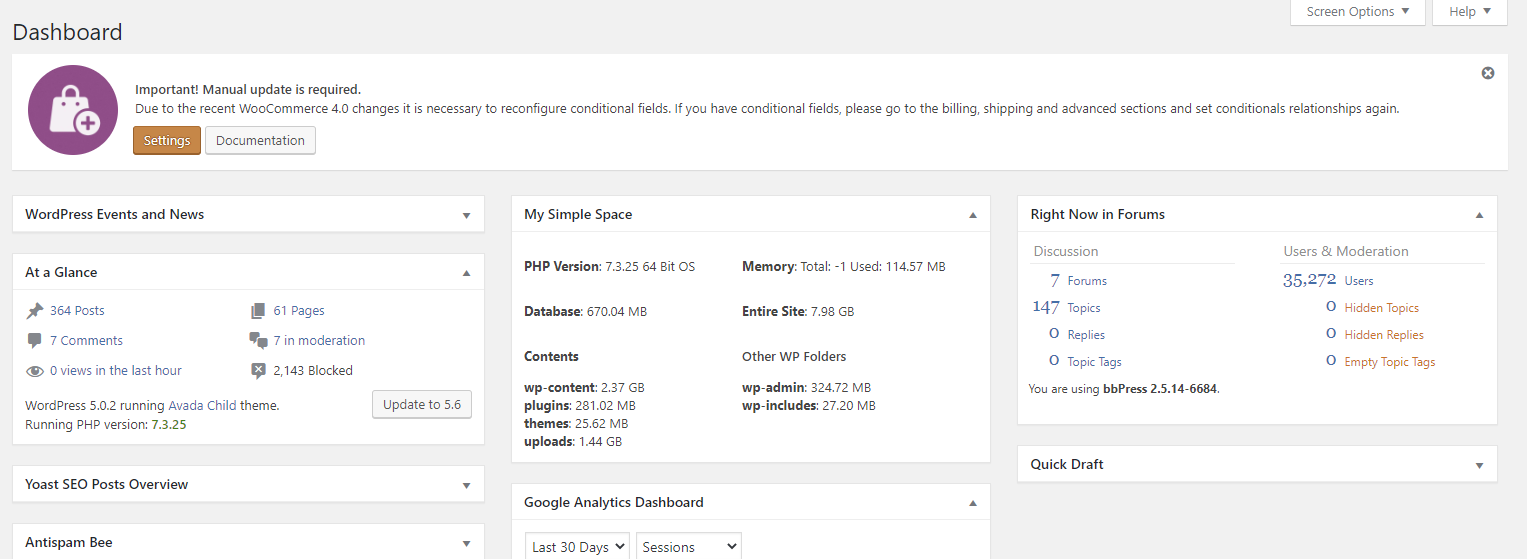Click the pages icon beside 61 Pages
This screenshot has width=1527, height=559.
[x=258, y=311]
